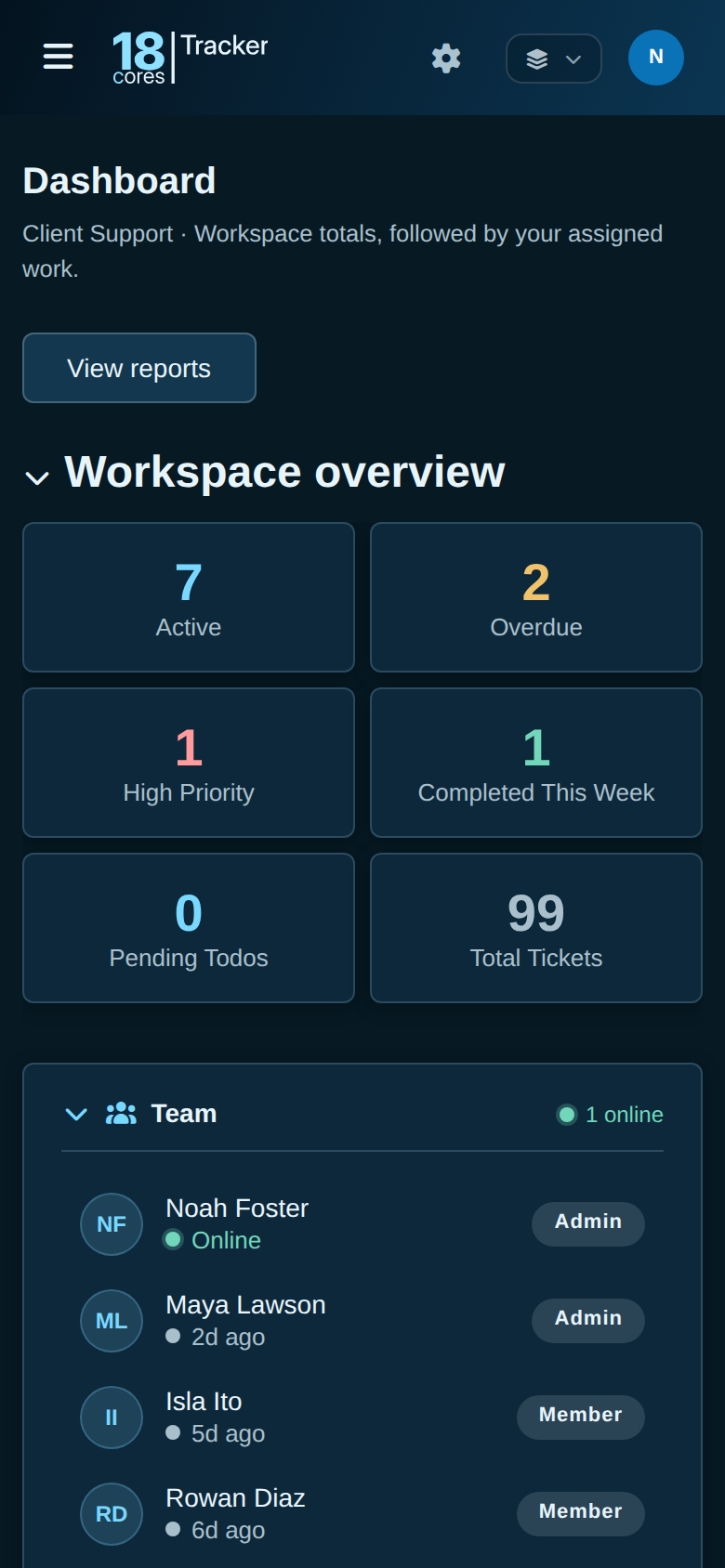
Task: Open the 0 Pending Todos card
Action: tap(189, 928)
